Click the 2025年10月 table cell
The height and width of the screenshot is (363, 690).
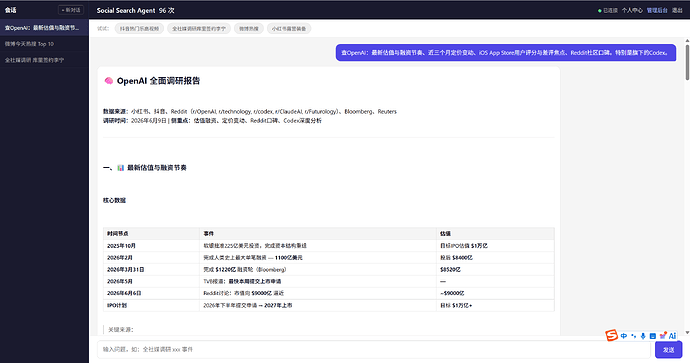click(151, 246)
